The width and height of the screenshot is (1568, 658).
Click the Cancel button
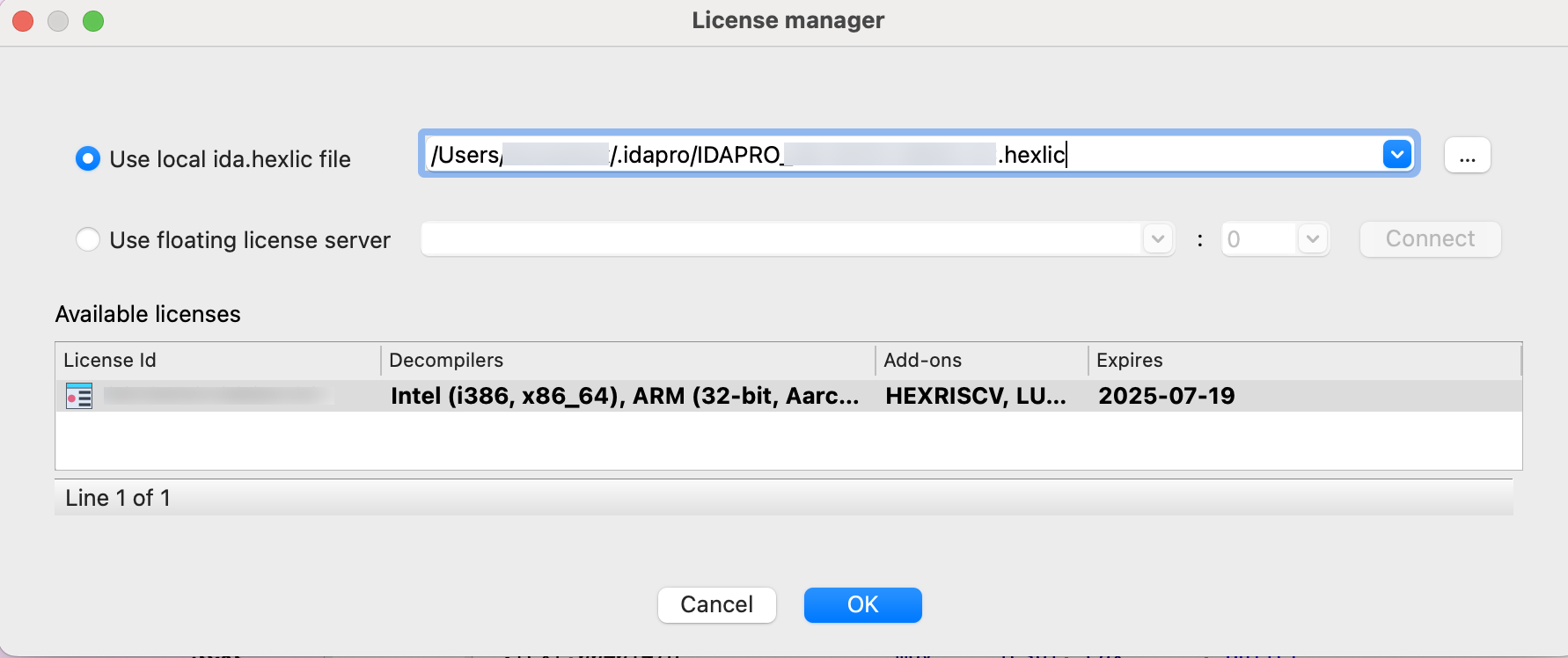pos(717,605)
